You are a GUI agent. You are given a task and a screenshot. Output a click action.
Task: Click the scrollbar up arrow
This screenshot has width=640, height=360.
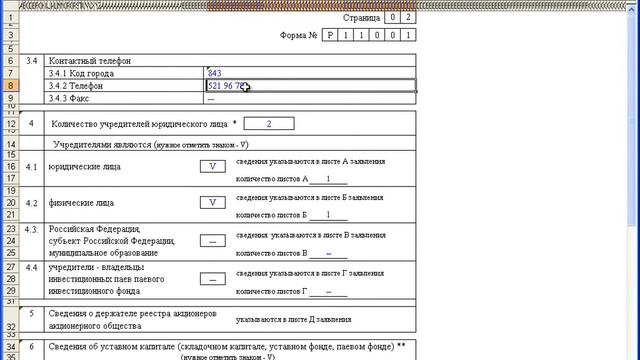[x=631, y=10]
